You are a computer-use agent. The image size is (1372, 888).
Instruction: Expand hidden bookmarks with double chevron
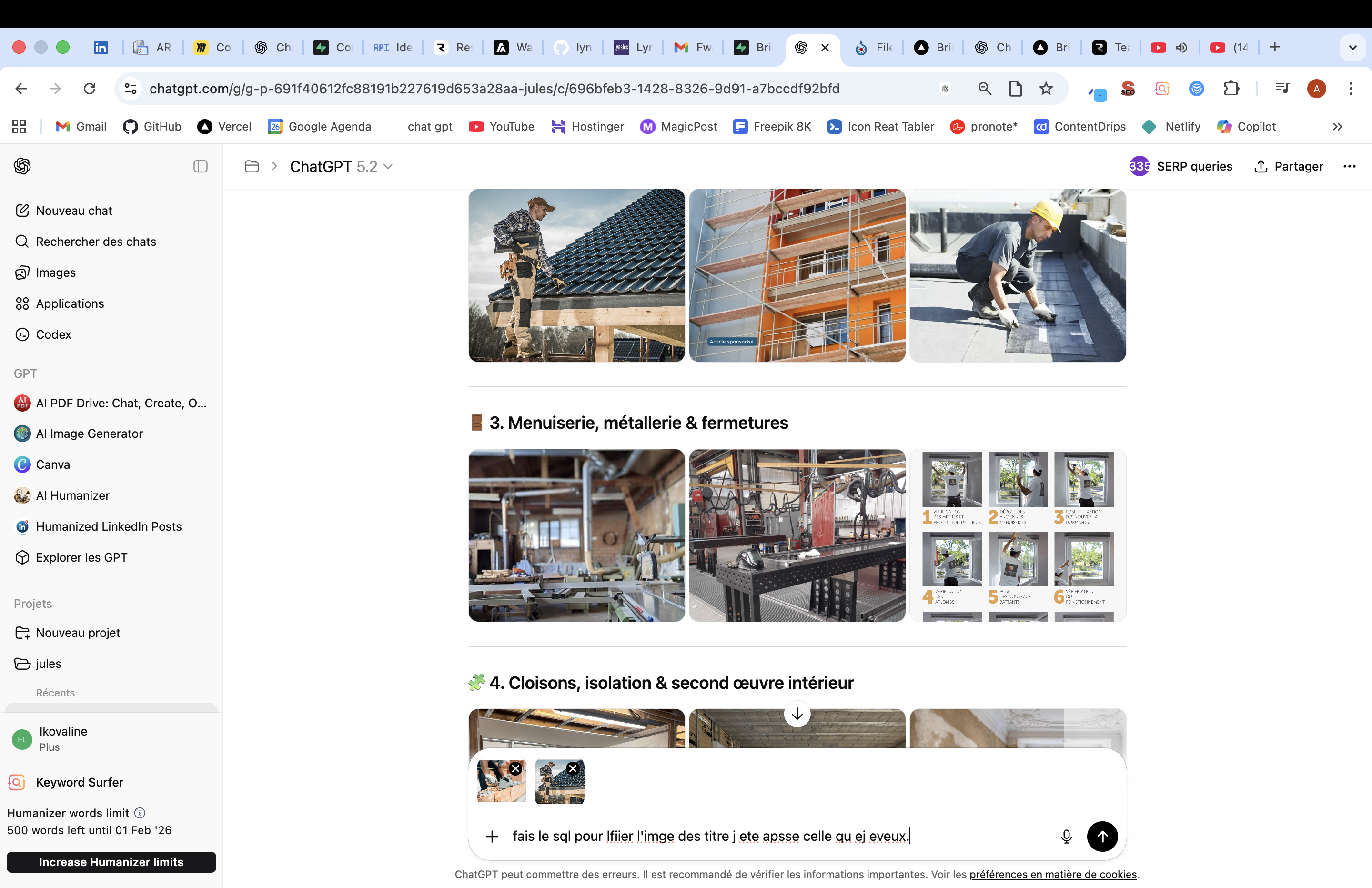[1337, 127]
